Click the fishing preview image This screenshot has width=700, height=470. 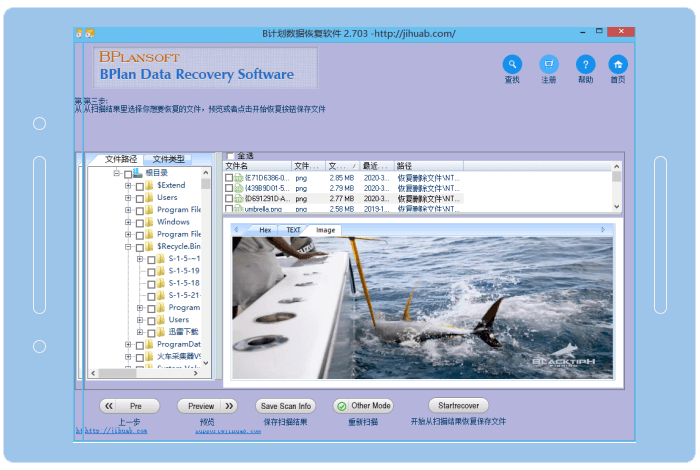(x=422, y=307)
